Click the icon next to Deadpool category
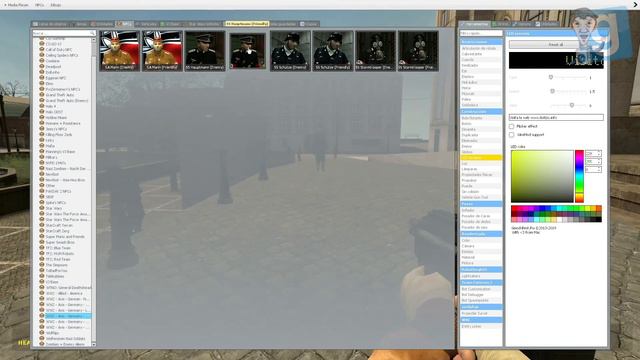Viewport: 640px width, 360px height. tap(42, 66)
